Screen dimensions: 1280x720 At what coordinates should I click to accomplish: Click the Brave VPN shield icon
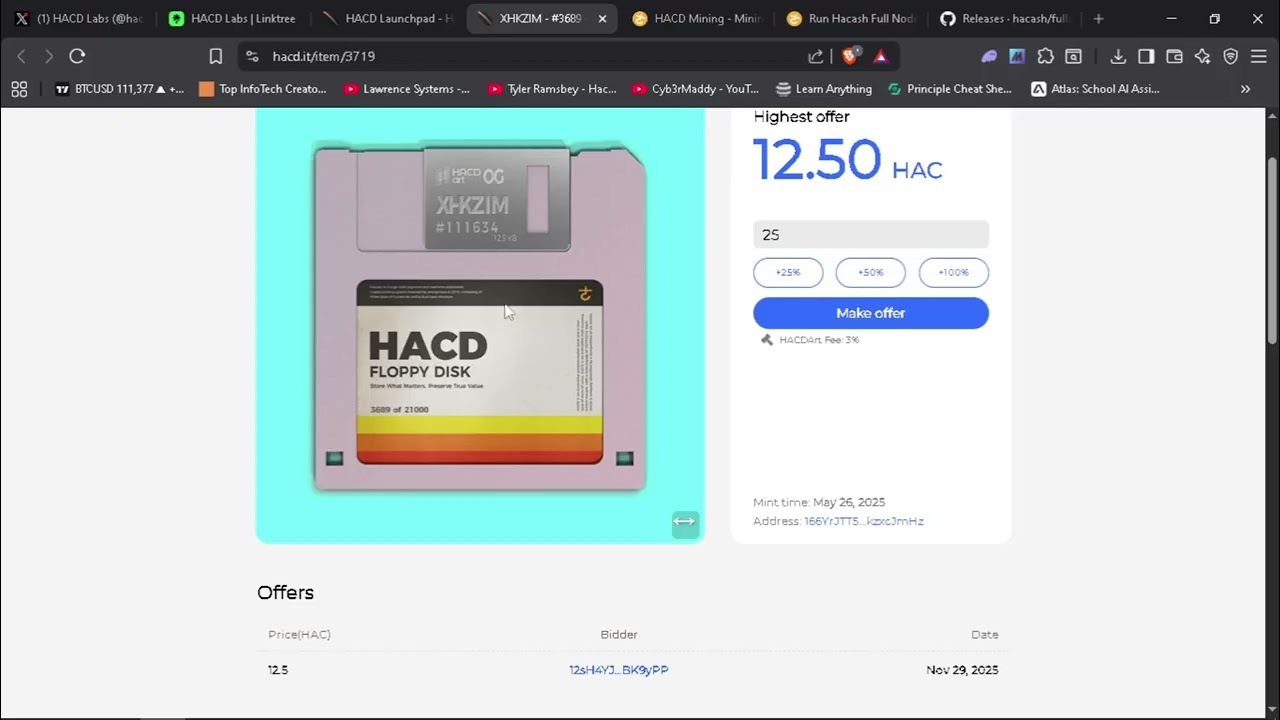(x=1230, y=57)
